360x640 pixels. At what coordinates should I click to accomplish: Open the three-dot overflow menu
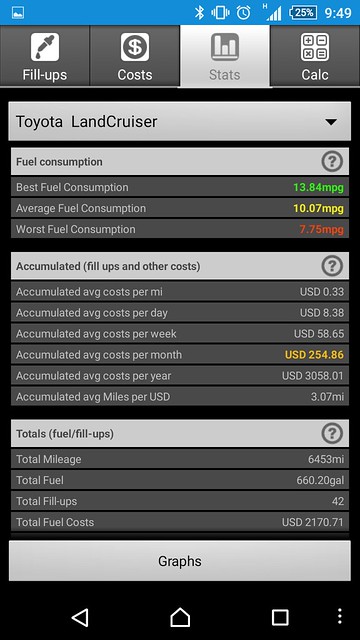(340, 617)
